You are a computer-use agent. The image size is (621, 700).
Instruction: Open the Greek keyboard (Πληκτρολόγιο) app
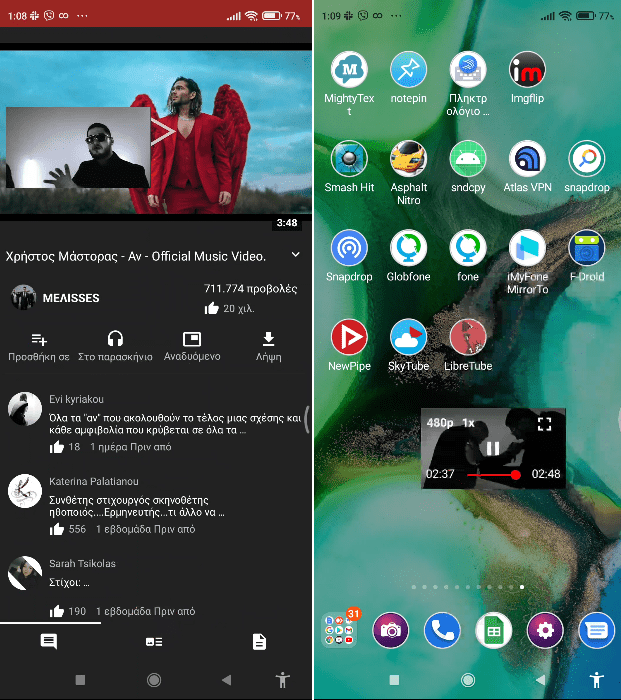click(468, 70)
